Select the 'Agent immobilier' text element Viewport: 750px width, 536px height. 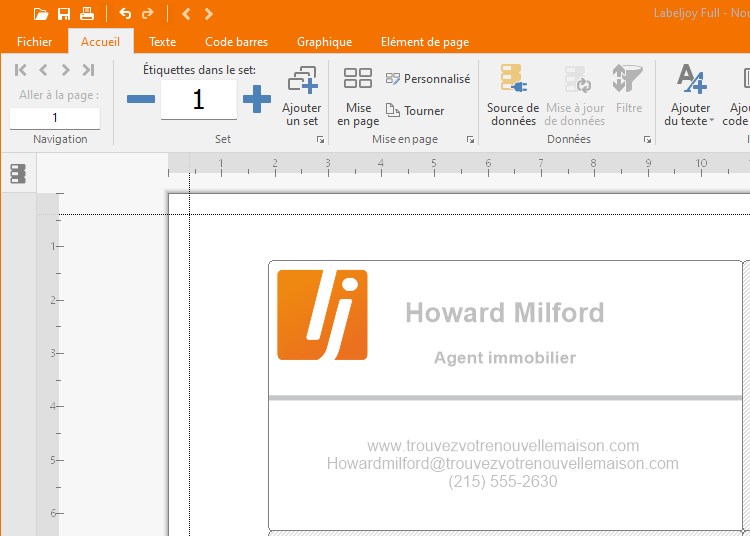pos(505,358)
